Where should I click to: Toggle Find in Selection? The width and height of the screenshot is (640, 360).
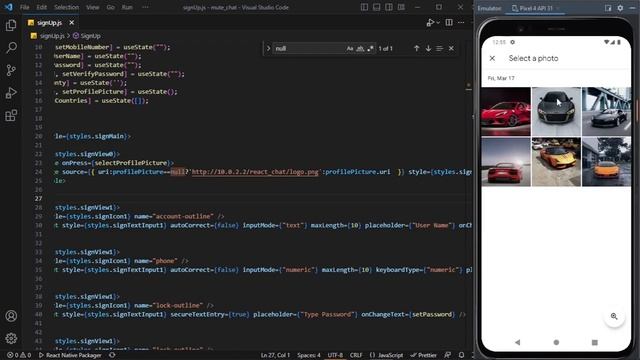coord(439,48)
